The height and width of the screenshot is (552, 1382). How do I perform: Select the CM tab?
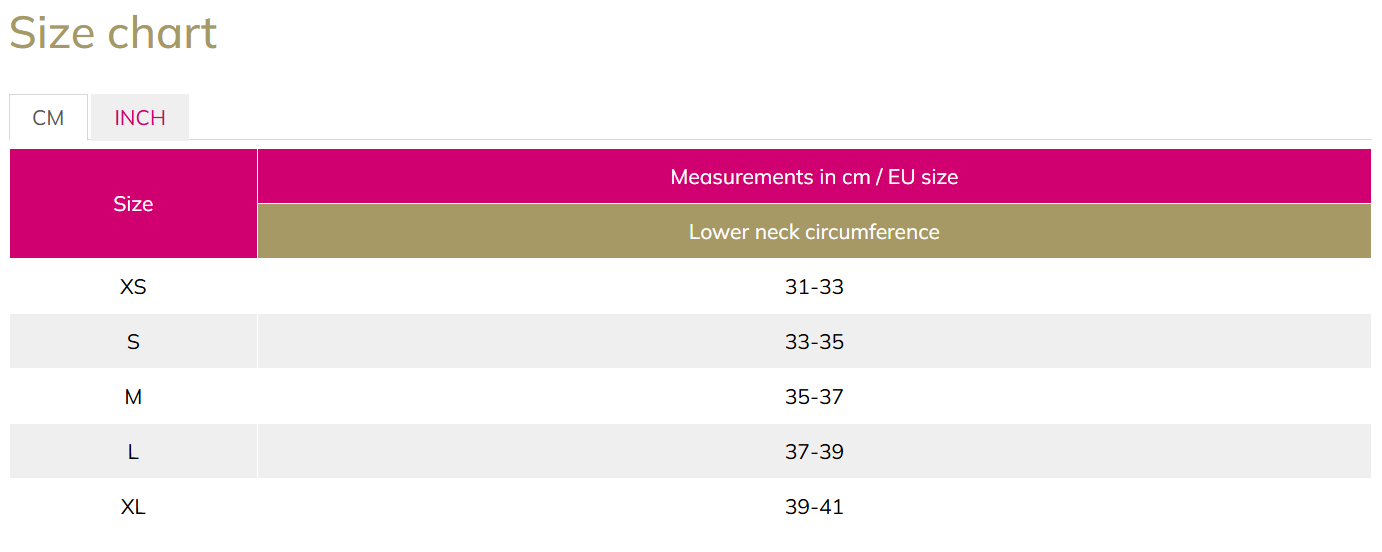pos(48,117)
